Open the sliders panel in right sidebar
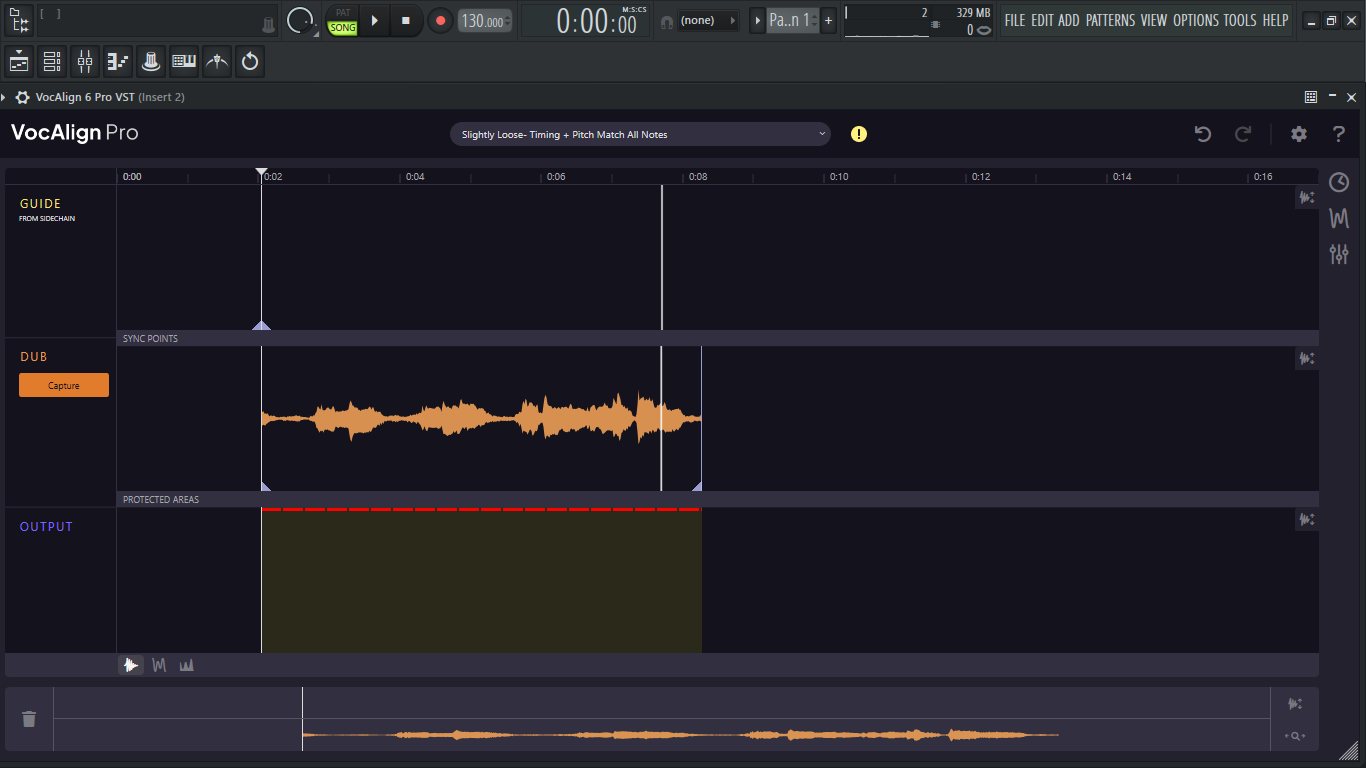The image size is (1366, 768). (1339, 254)
